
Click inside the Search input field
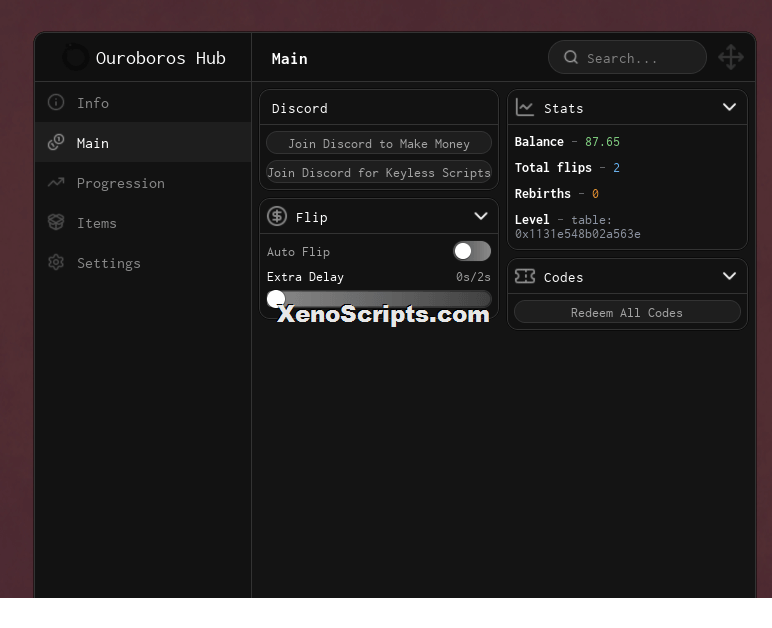tap(627, 57)
